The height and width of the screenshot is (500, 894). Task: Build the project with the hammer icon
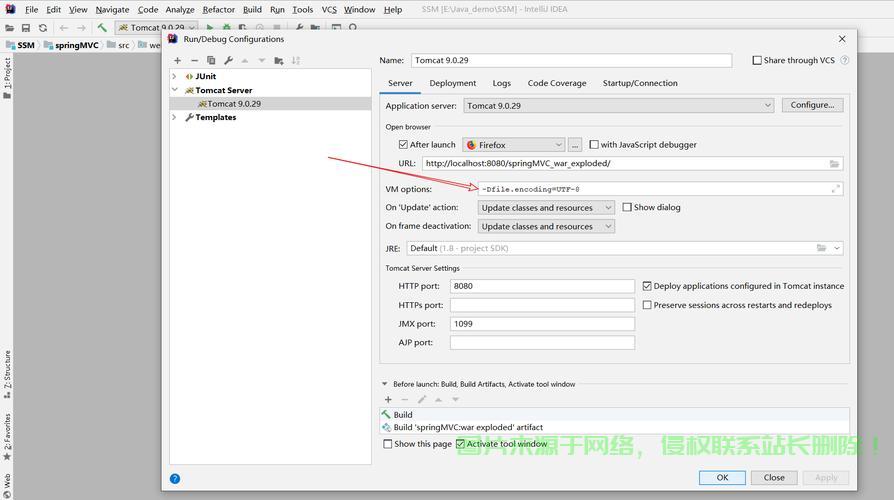click(102, 27)
